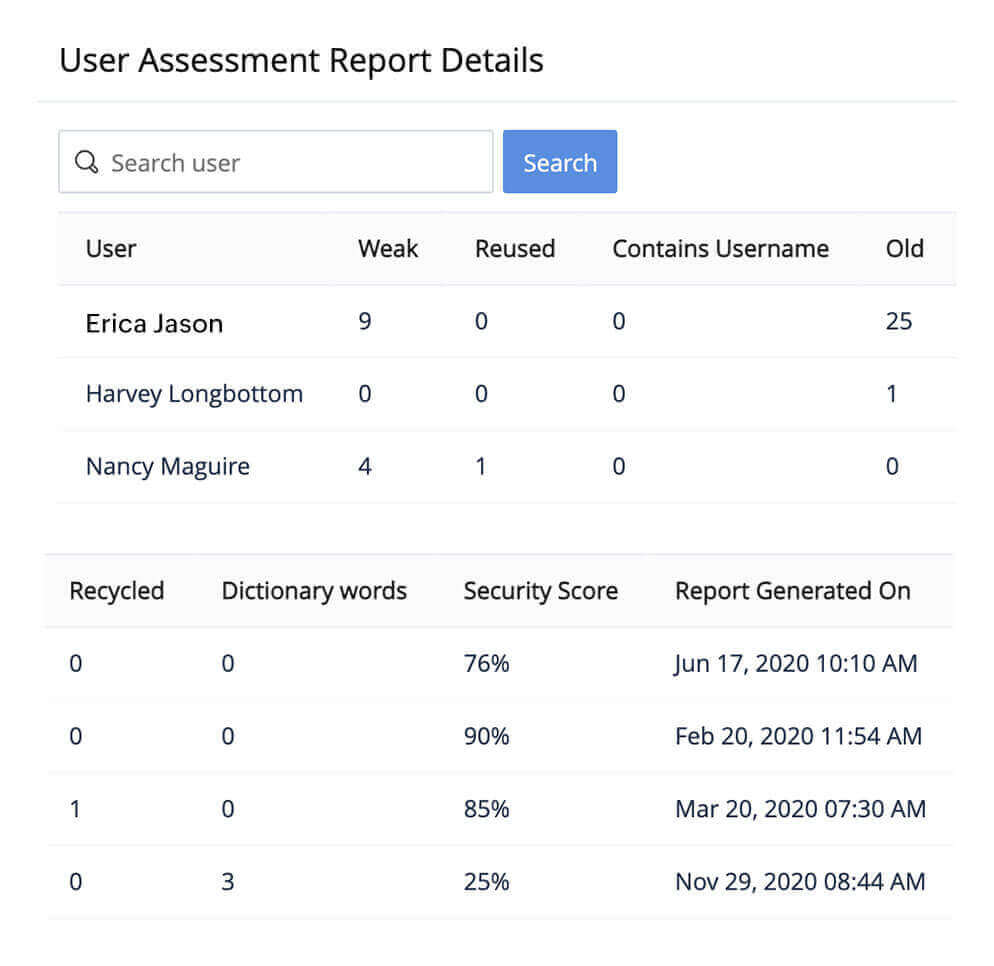Viewport: 994px width, 966px height.
Task: Sort by the Weak column header
Action: pyautogui.click(x=388, y=249)
